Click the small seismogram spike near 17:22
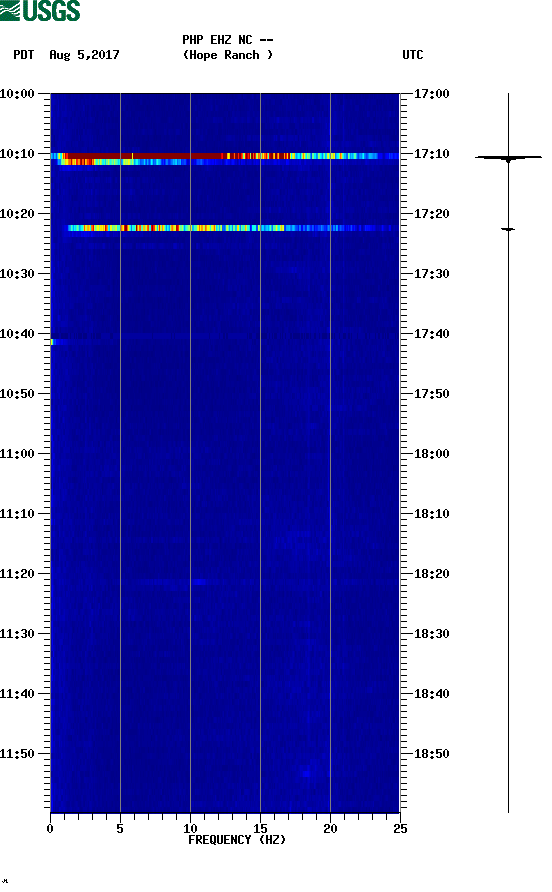 point(508,229)
